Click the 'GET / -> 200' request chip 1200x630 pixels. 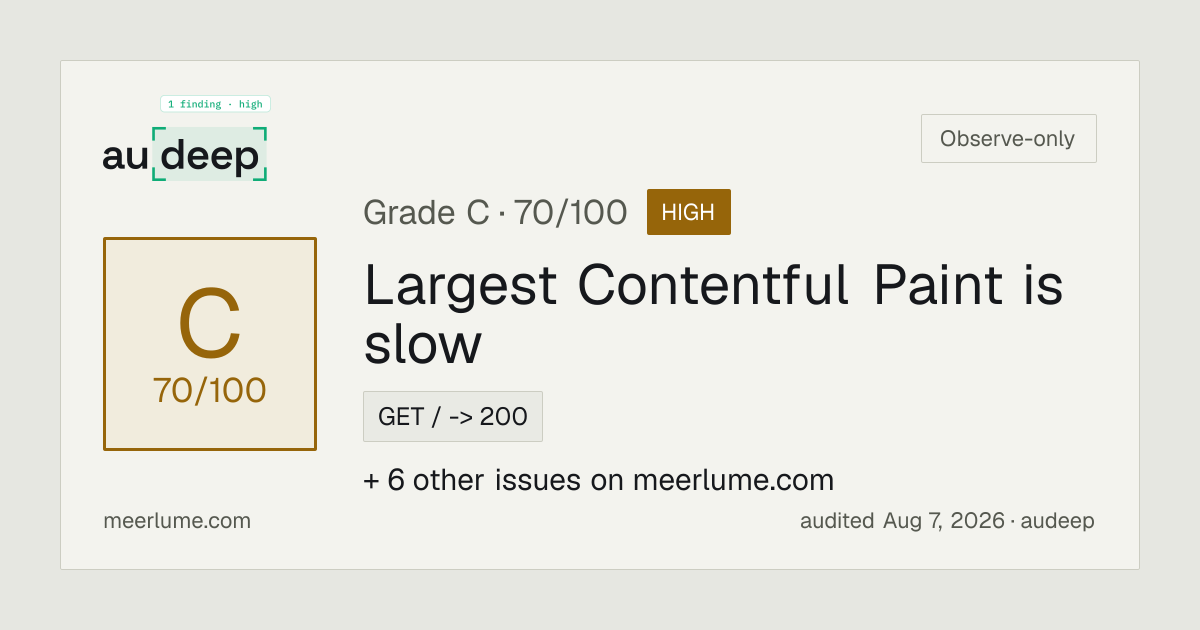click(453, 416)
